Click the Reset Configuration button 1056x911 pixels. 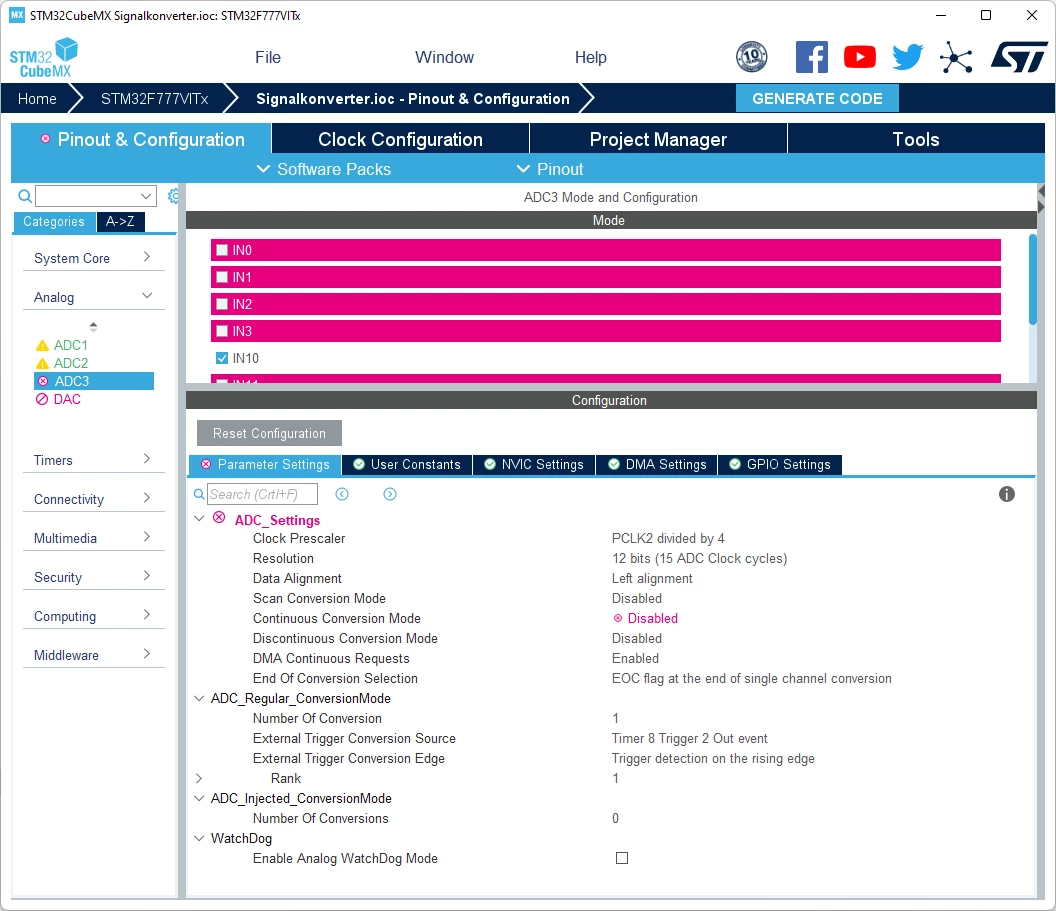269,433
